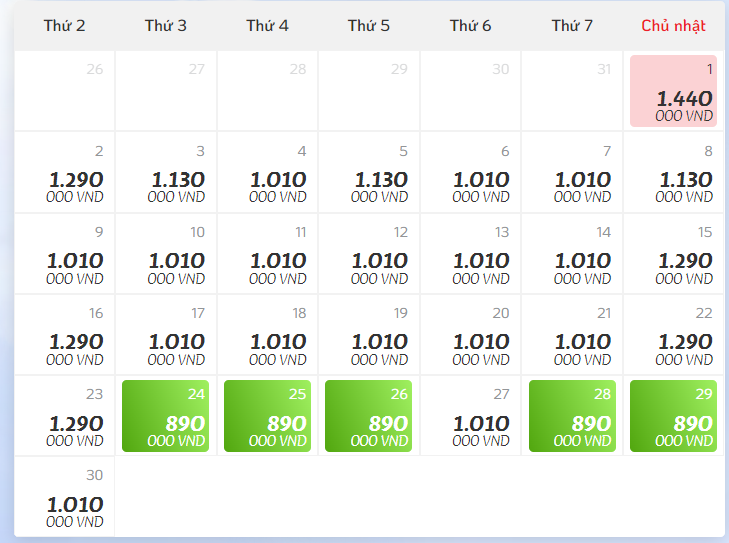The image size is (729, 543).
Task: Click the Thứ 2 column header
Action: pos(65,26)
